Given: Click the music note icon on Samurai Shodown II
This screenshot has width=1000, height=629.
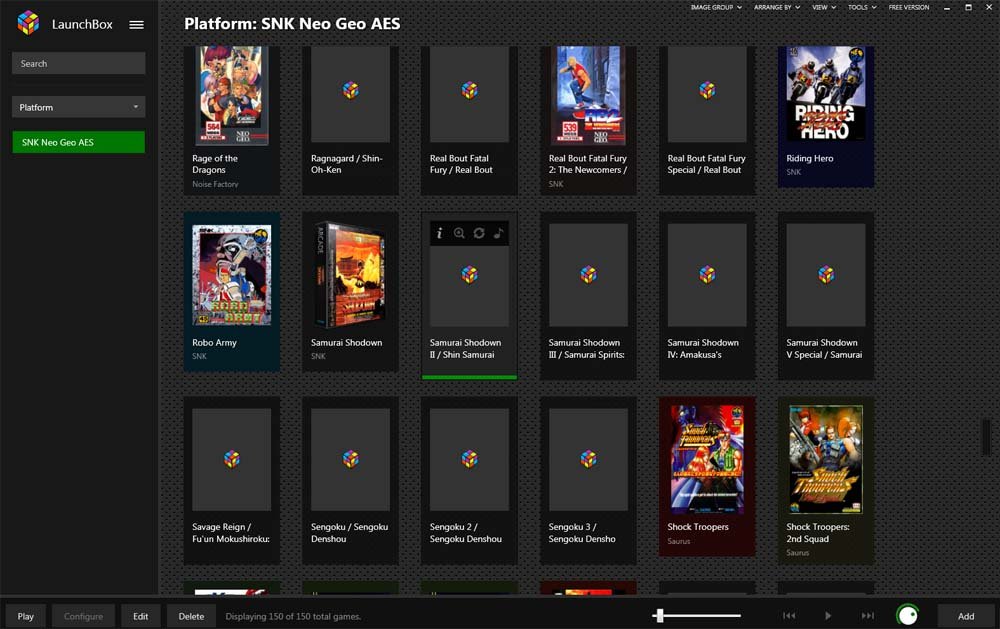Looking at the screenshot, I should tap(499, 233).
